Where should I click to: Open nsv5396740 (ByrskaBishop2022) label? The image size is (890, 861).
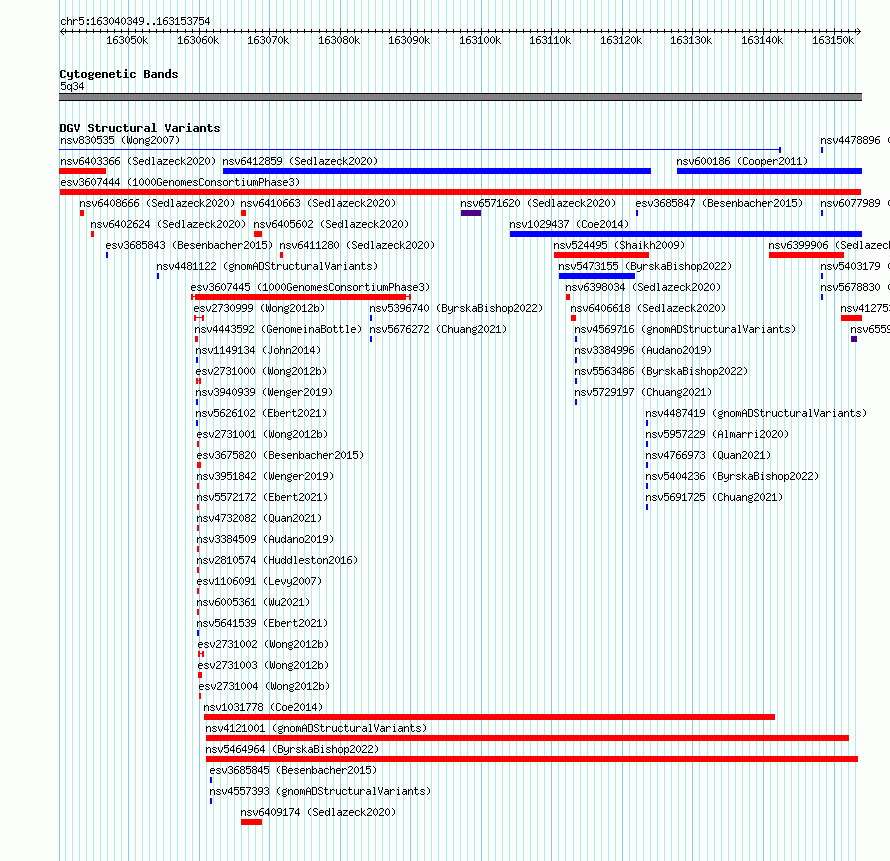(456, 308)
